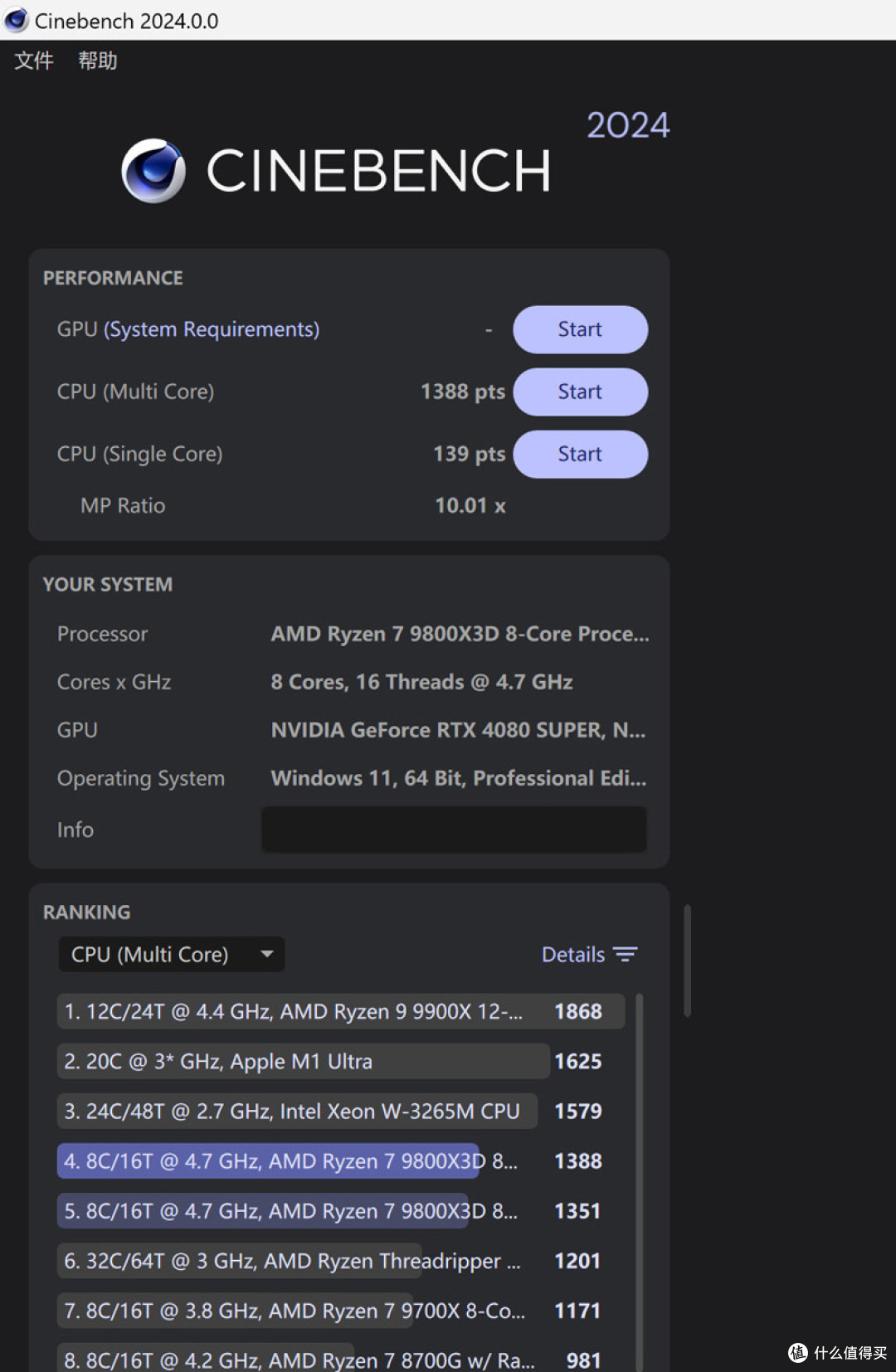The width and height of the screenshot is (896, 1372).
Task: Select the Intel Xeon W-3265M entry
Action: point(296,1111)
